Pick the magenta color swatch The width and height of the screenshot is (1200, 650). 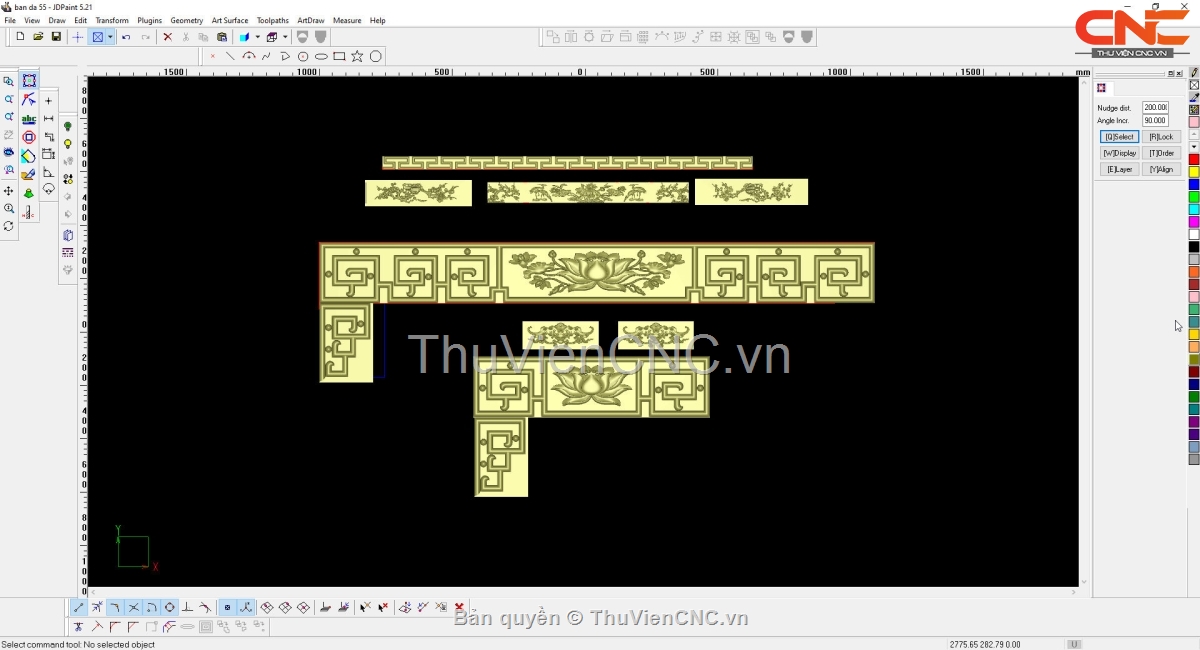pyautogui.click(x=1194, y=222)
